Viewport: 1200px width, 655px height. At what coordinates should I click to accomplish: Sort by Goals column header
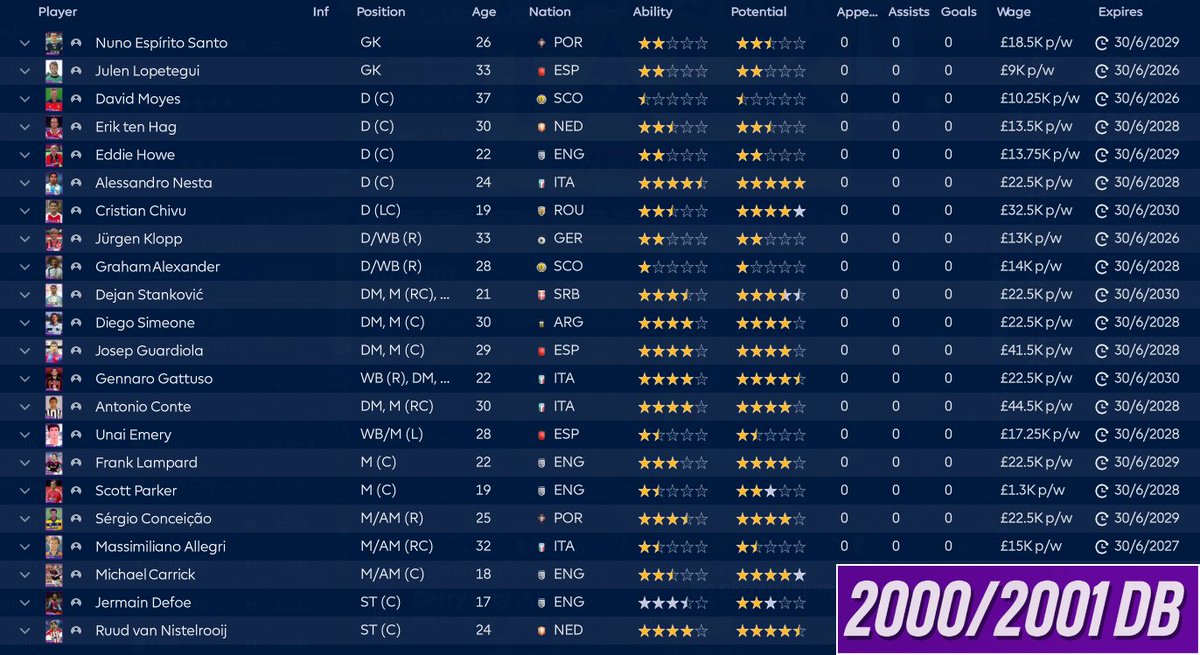tap(959, 12)
